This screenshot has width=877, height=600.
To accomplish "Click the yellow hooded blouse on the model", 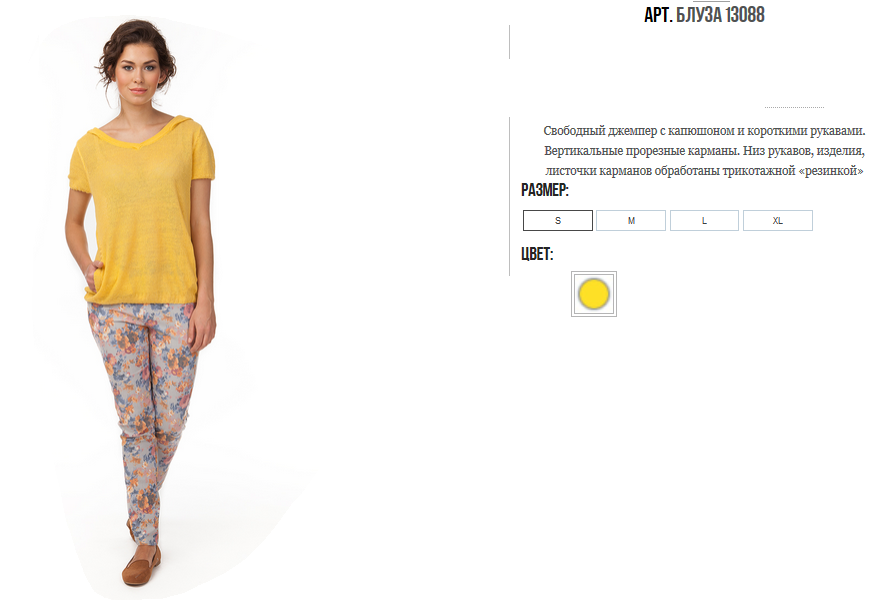I will tap(142, 212).
